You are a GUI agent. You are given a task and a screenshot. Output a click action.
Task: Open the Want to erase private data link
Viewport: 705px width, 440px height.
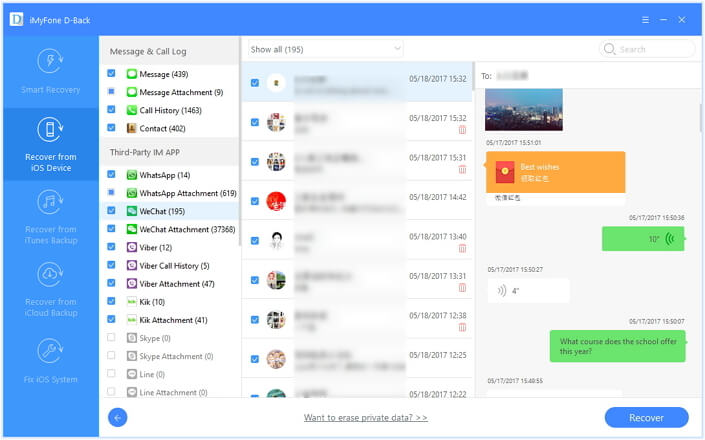(366, 418)
